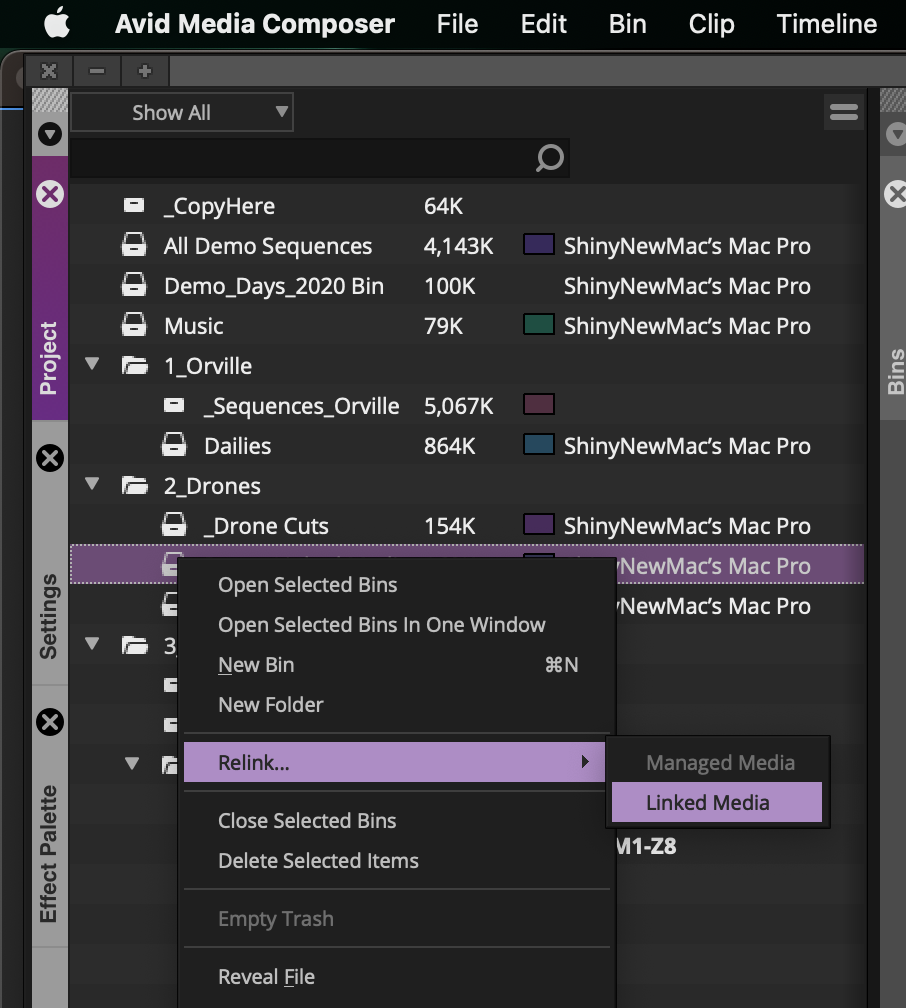Click inside the bin search field

click(300, 158)
